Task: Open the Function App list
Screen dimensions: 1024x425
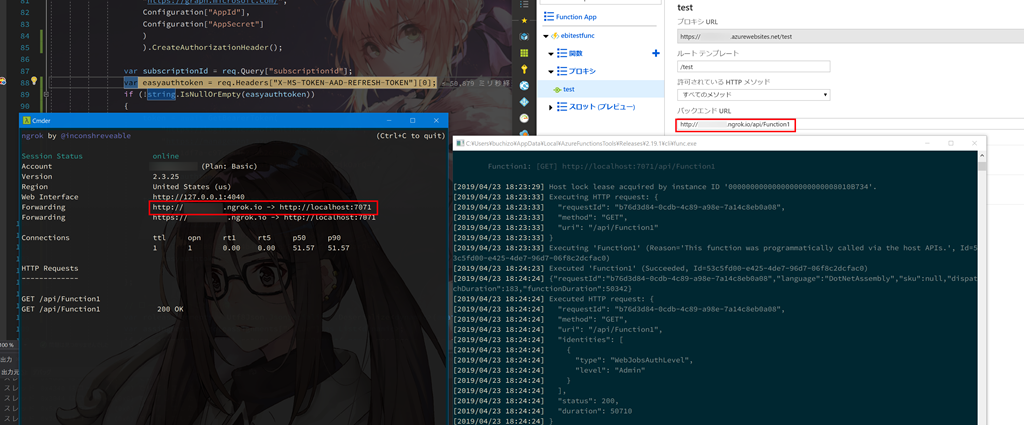Action: (x=575, y=17)
